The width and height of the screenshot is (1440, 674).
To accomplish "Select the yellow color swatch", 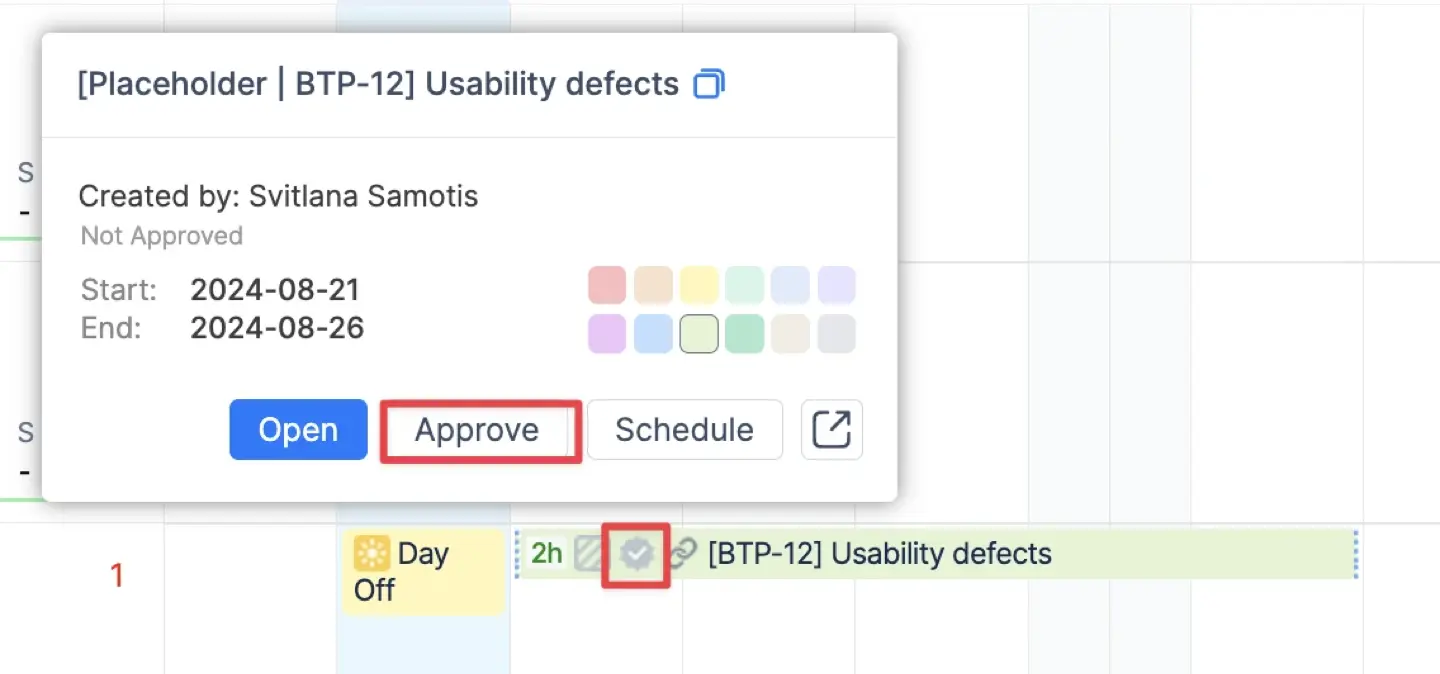I will [x=699, y=285].
